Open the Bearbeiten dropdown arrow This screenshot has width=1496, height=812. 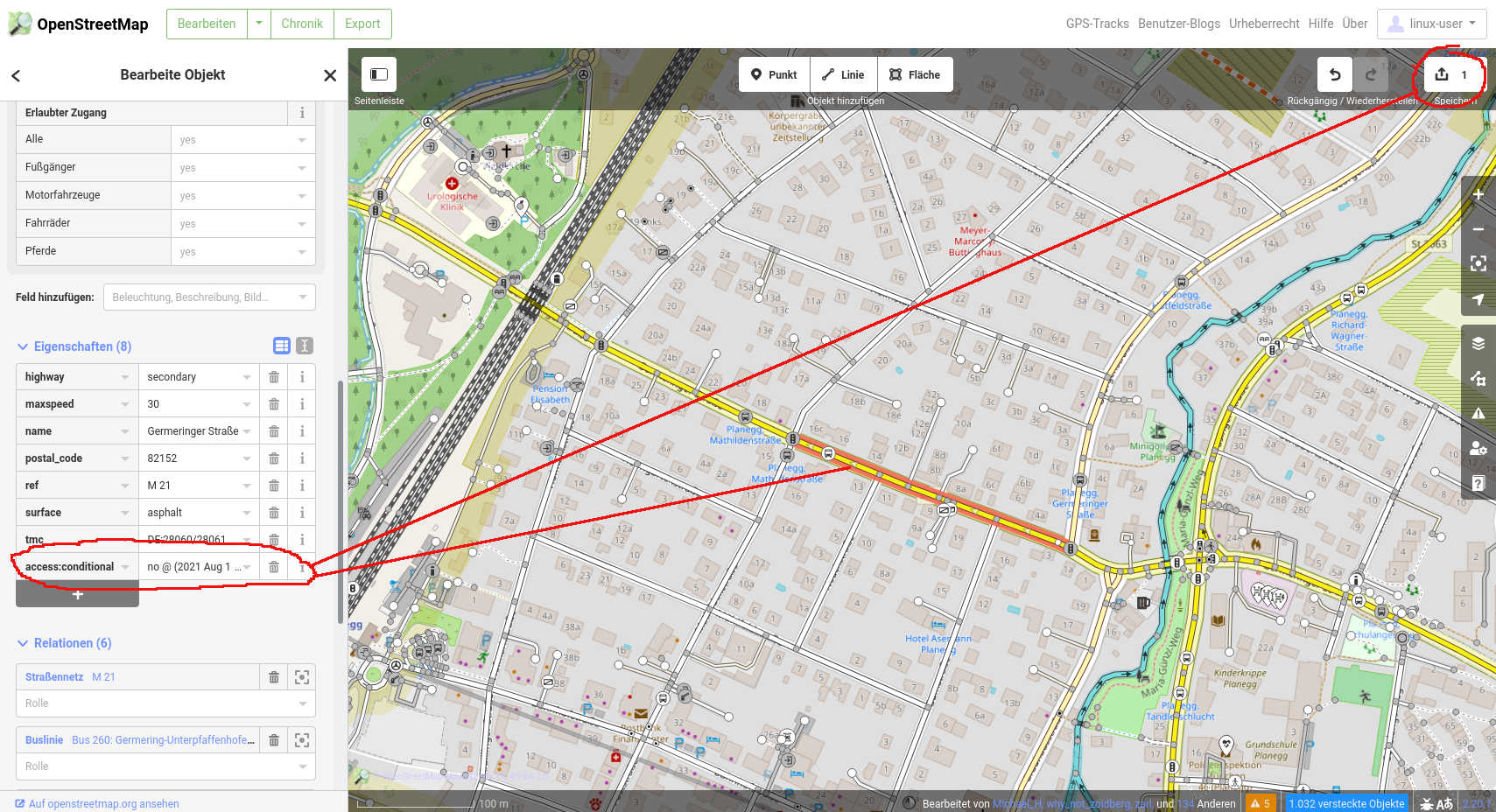click(x=258, y=24)
